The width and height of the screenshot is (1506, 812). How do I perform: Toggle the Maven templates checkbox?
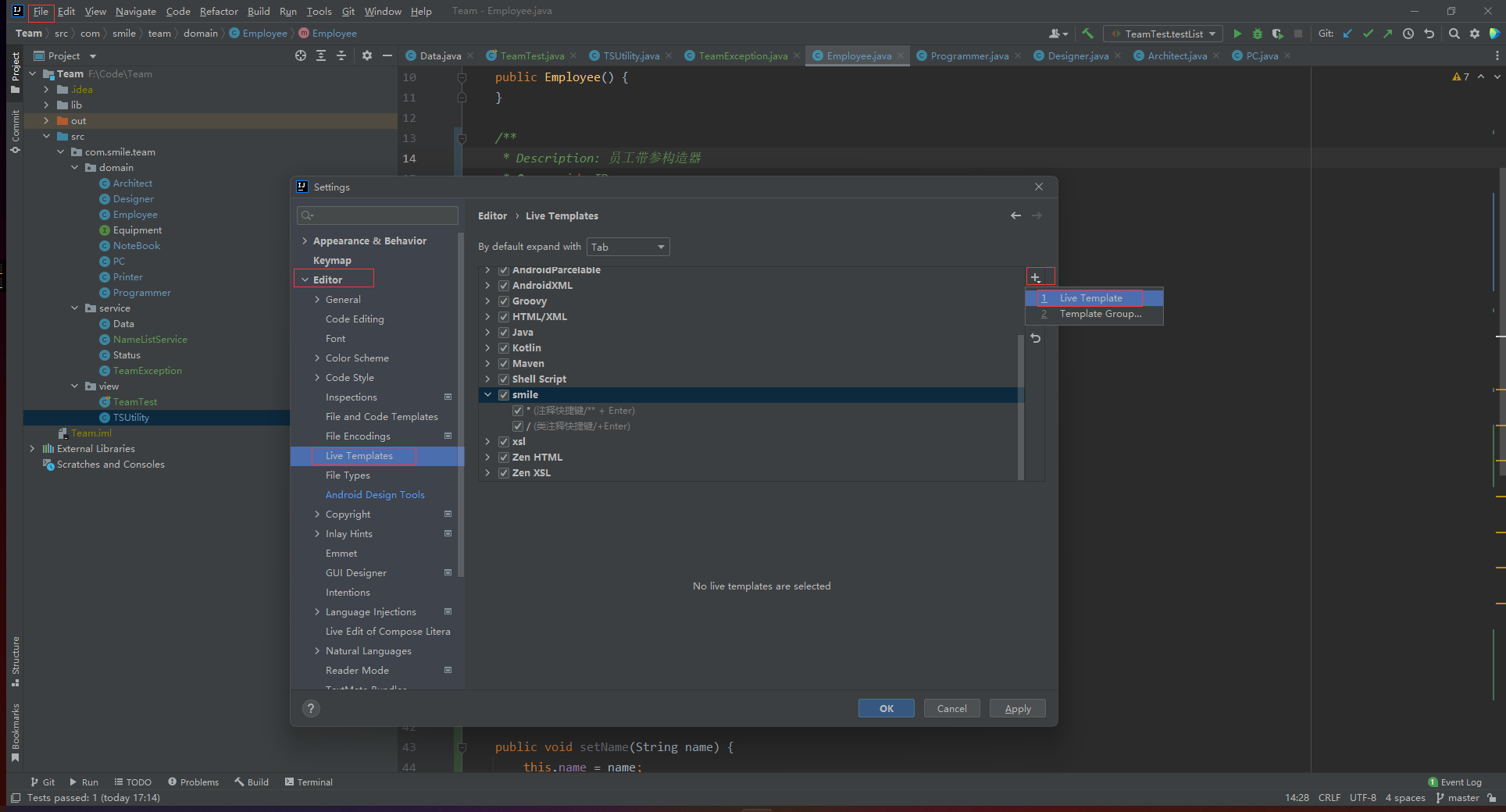(504, 363)
